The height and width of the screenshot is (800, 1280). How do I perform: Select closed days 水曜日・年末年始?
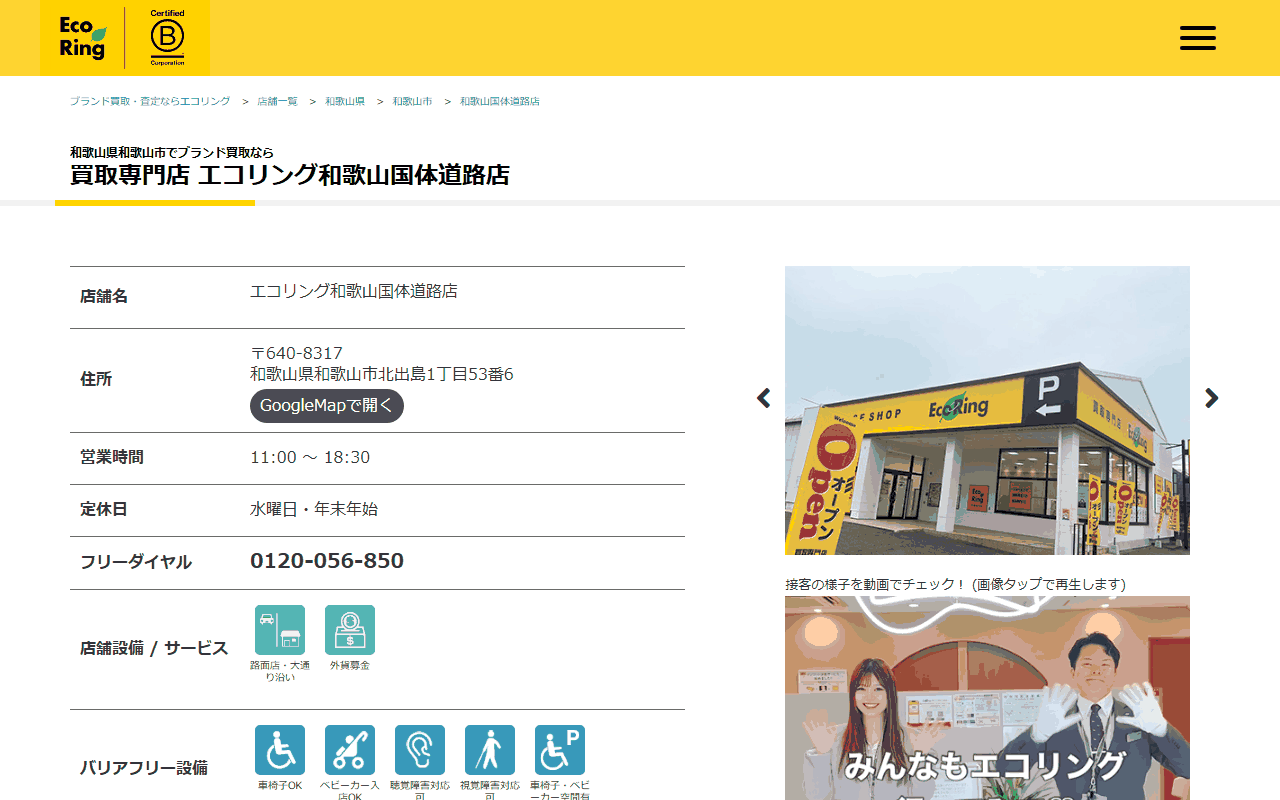(x=314, y=509)
